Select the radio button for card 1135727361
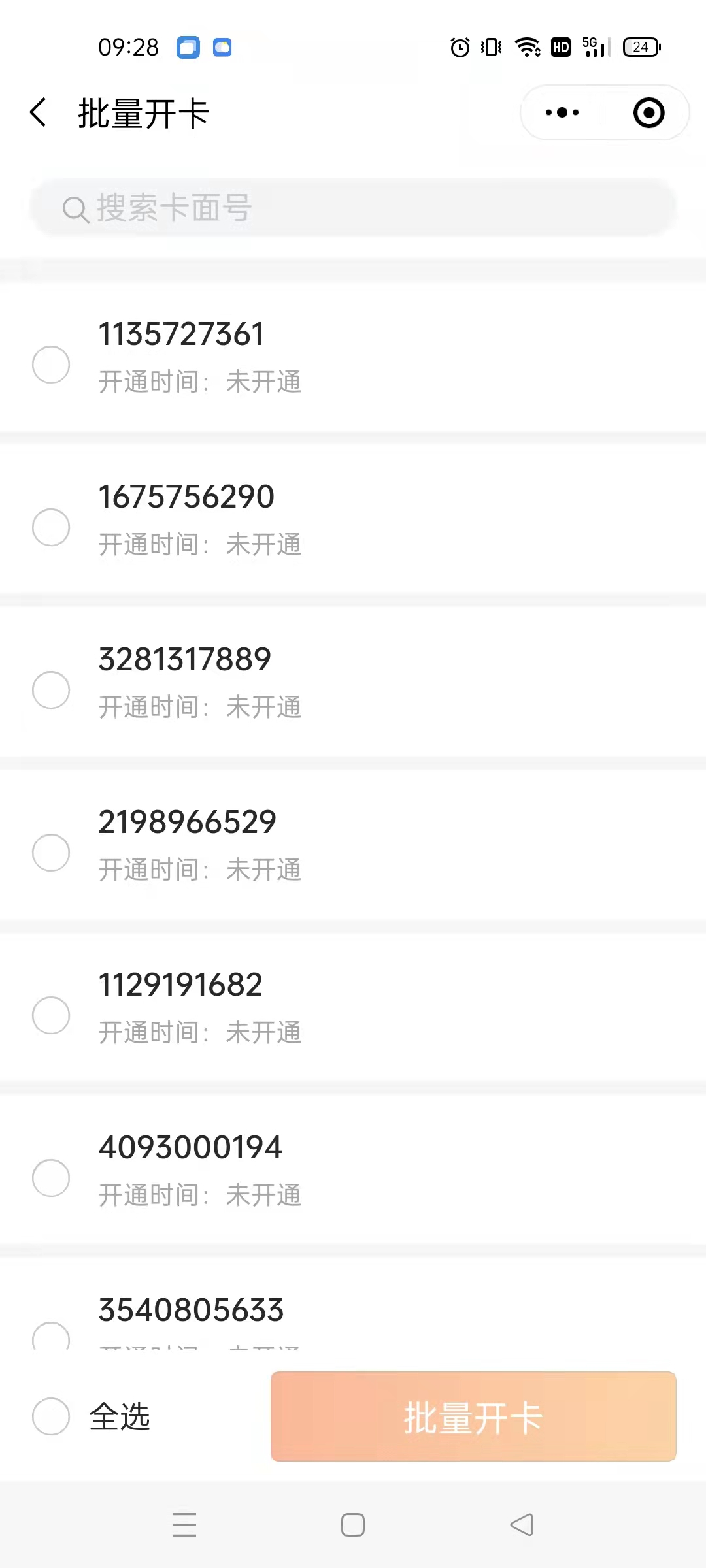This screenshot has height=1568, width=706. (51, 364)
